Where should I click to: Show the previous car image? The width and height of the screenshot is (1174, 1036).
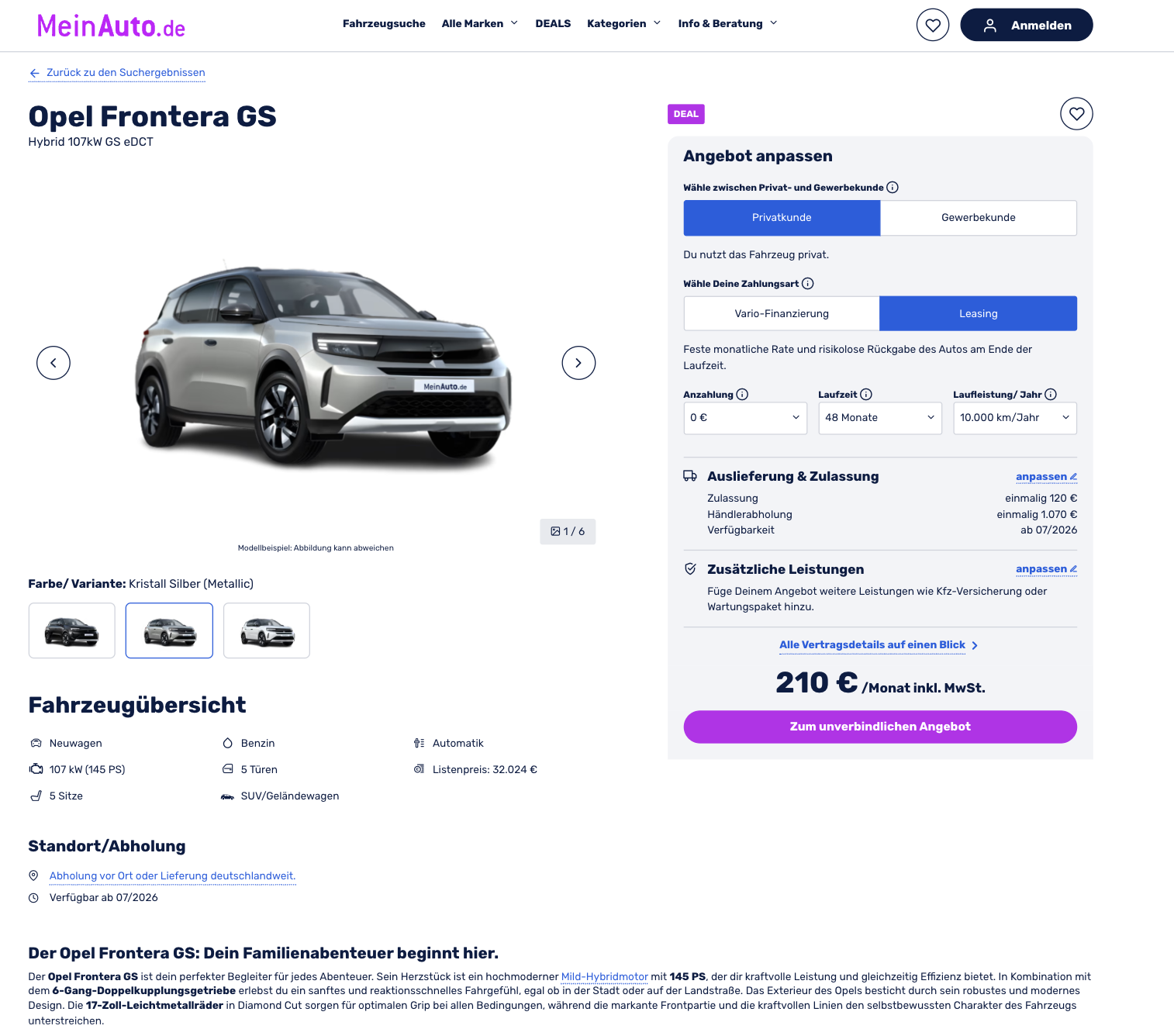tap(54, 363)
